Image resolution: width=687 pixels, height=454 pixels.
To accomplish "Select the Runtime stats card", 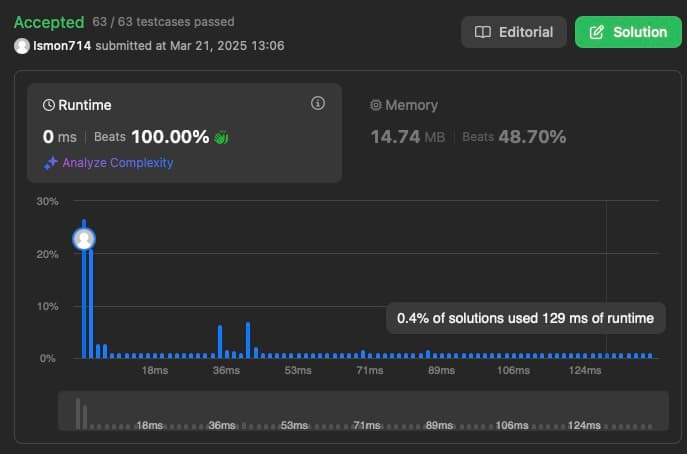I will point(184,132).
